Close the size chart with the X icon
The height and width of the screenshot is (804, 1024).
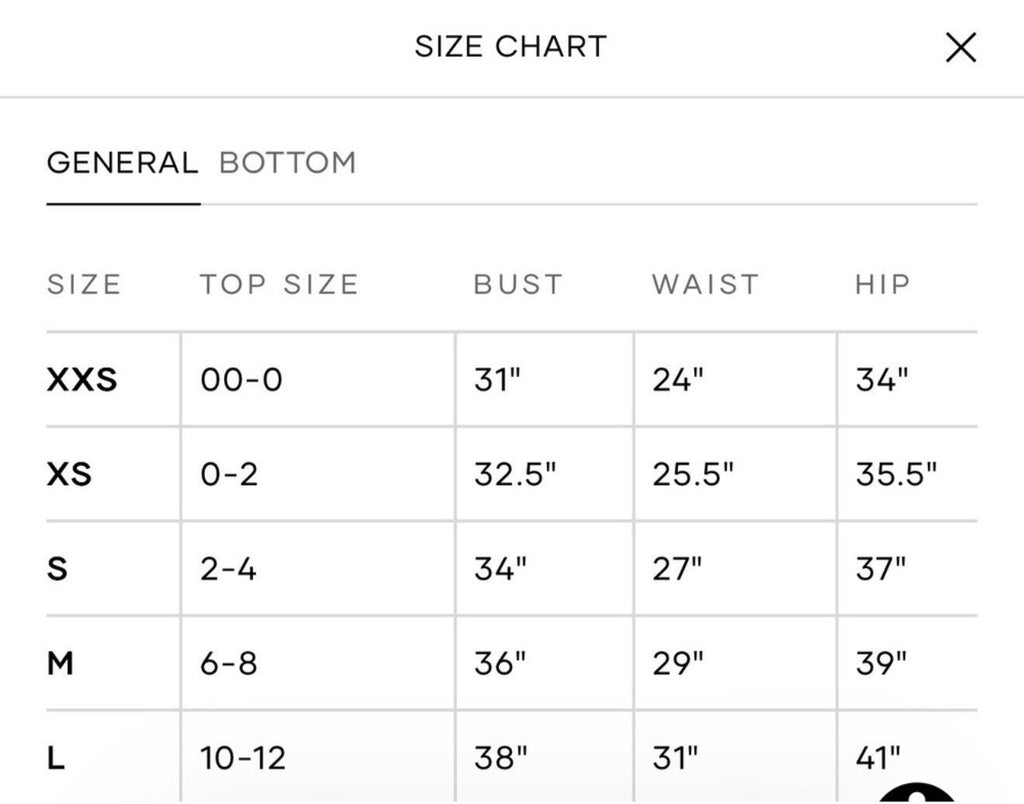961,48
